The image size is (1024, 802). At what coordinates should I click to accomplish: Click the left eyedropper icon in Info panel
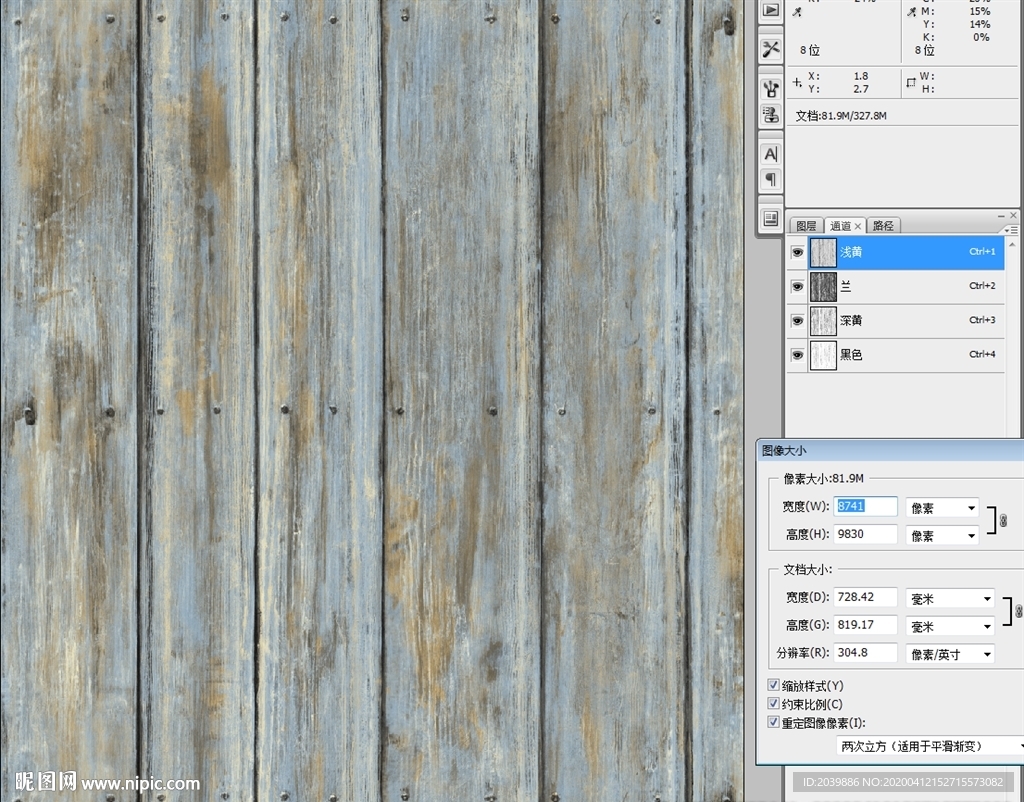pos(797,12)
